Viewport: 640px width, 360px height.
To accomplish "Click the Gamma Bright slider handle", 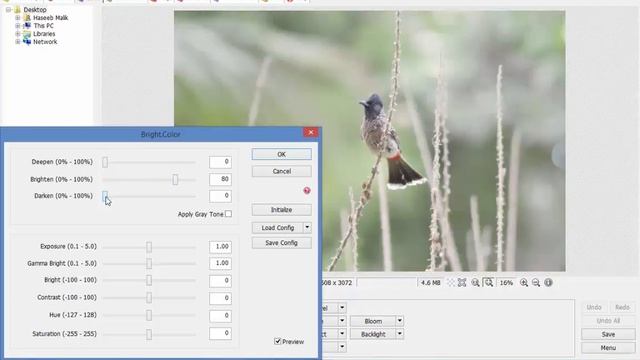I will pyautogui.click(x=149, y=264).
